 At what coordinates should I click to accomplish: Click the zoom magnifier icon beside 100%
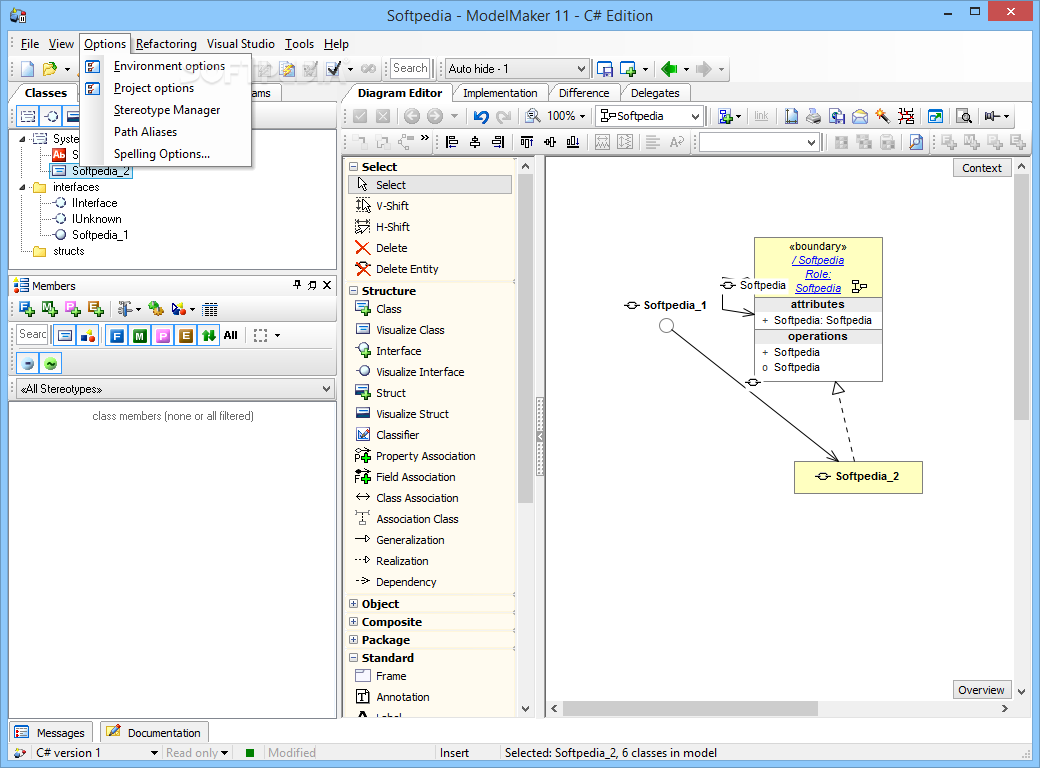tap(533, 117)
